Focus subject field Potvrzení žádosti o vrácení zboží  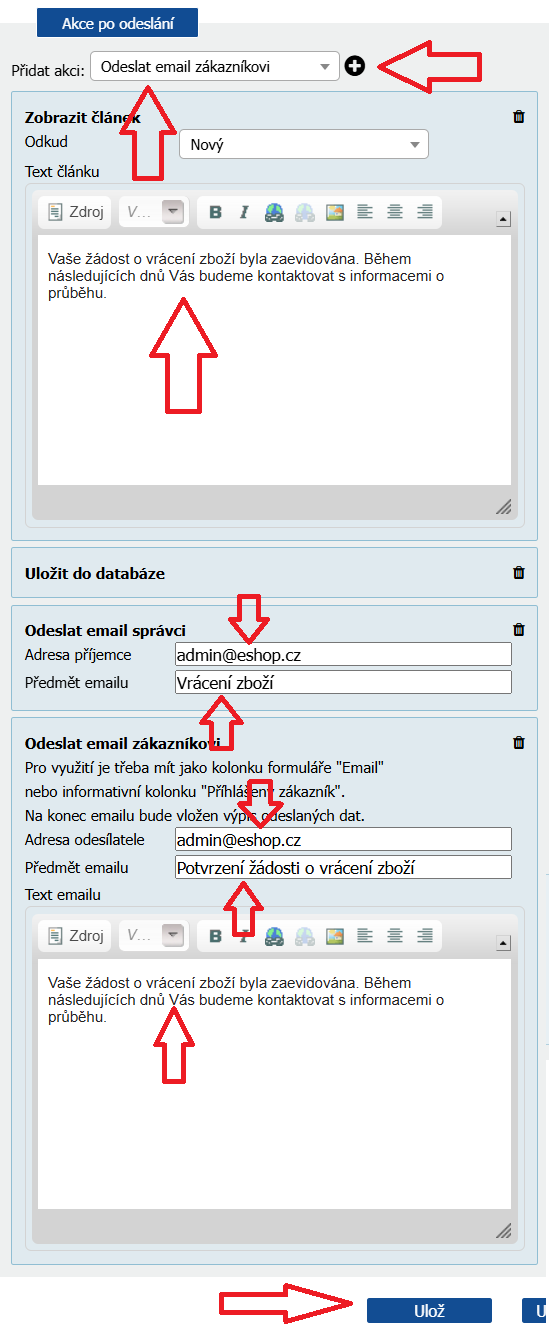click(x=343, y=867)
